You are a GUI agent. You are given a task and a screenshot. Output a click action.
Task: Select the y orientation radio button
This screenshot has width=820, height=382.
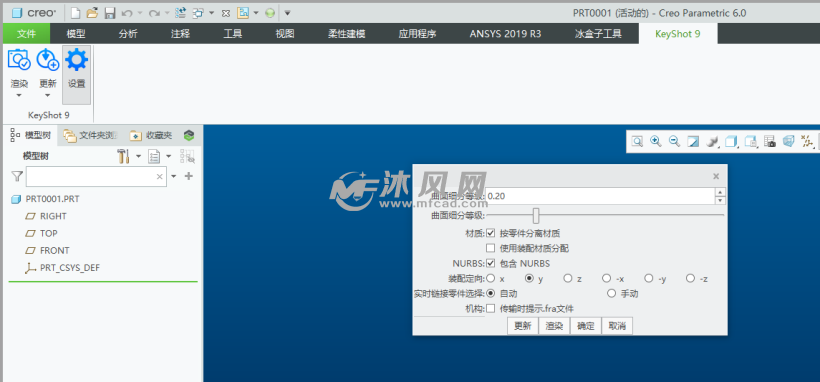point(529,278)
